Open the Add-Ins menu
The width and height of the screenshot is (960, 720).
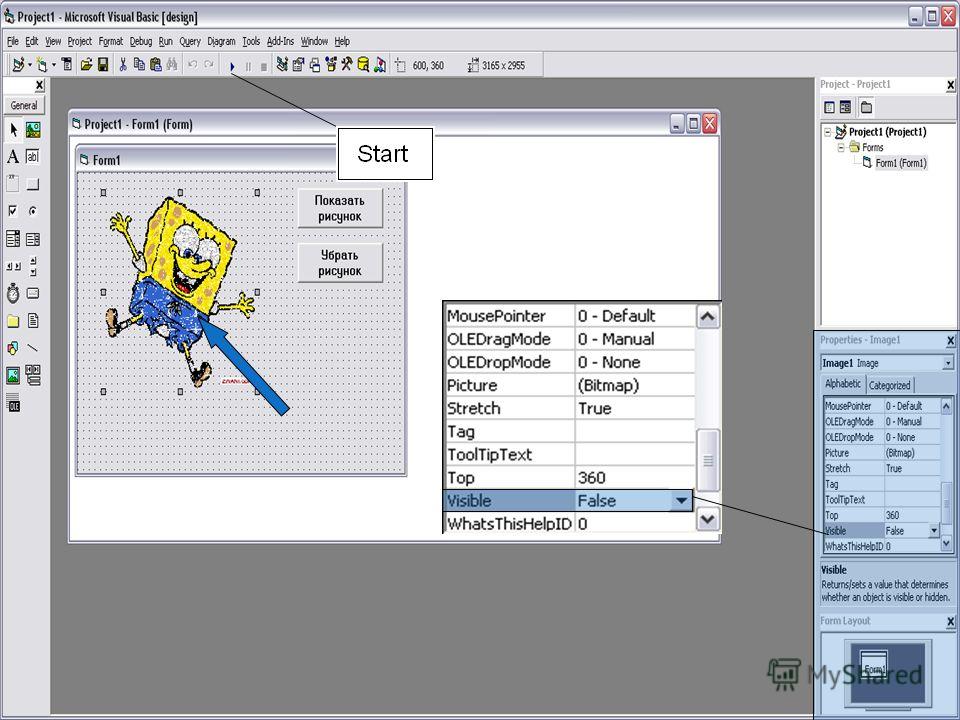(280, 41)
